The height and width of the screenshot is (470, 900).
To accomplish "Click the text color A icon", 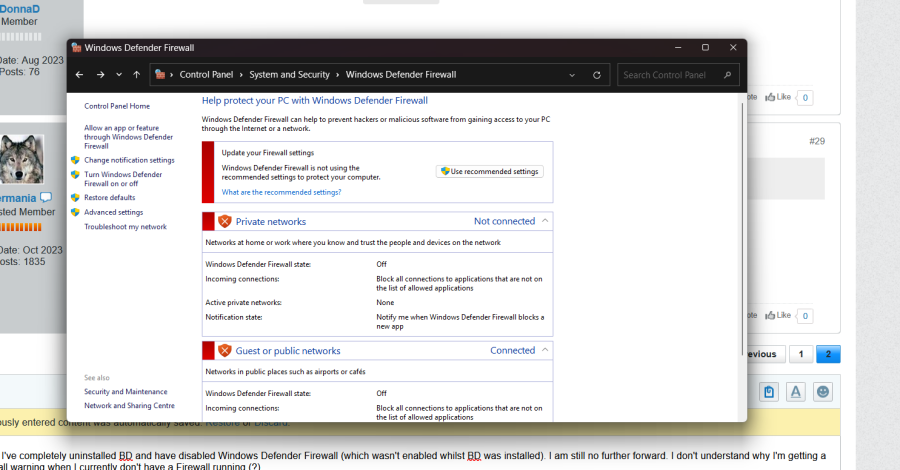I will tap(796, 392).
